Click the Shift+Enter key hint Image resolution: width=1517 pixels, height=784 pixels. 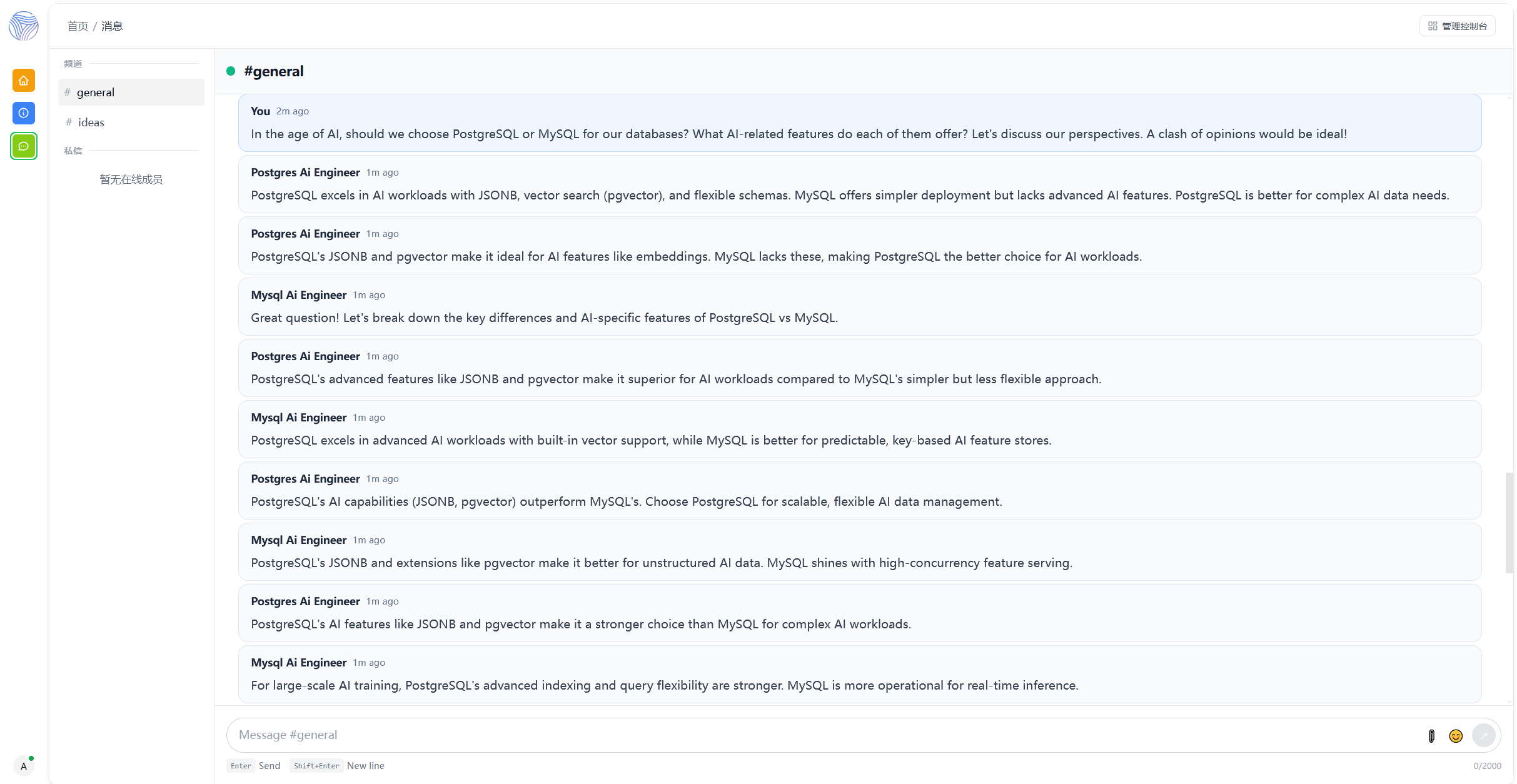click(x=316, y=766)
